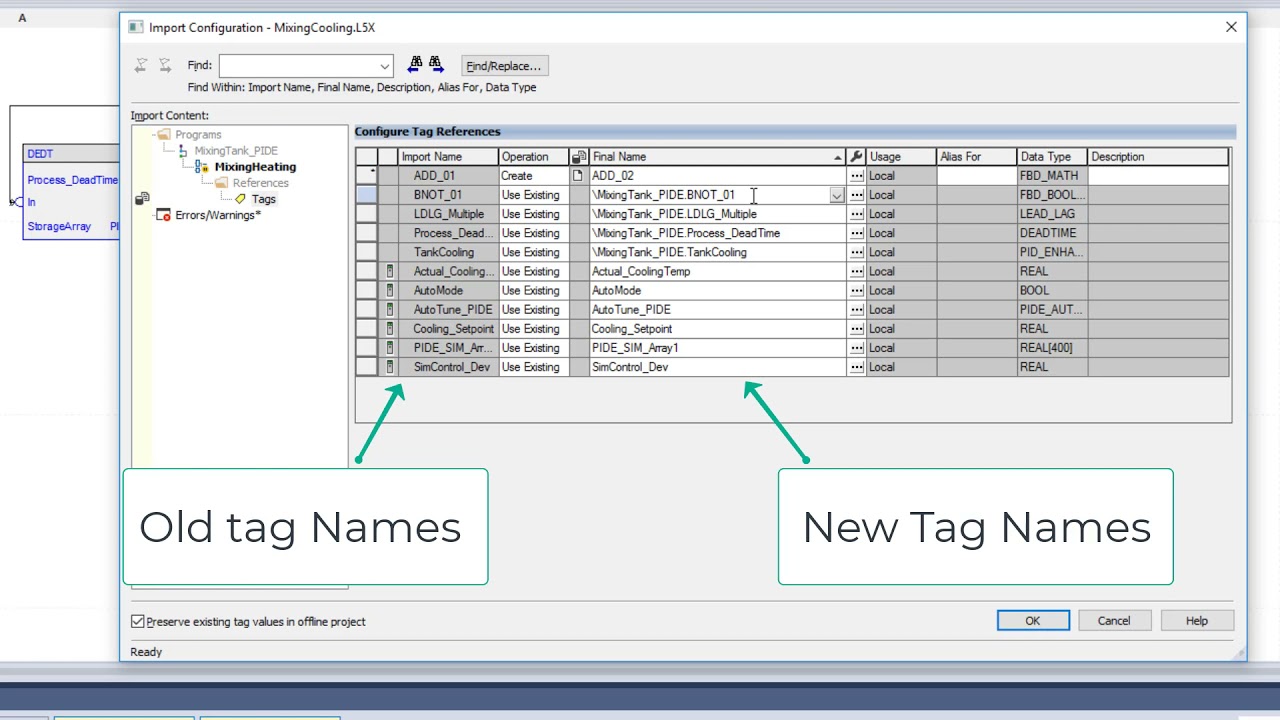The image size is (1280, 720).
Task: Click Use Existing operation for TankCooling
Action: click(x=534, y=252)
